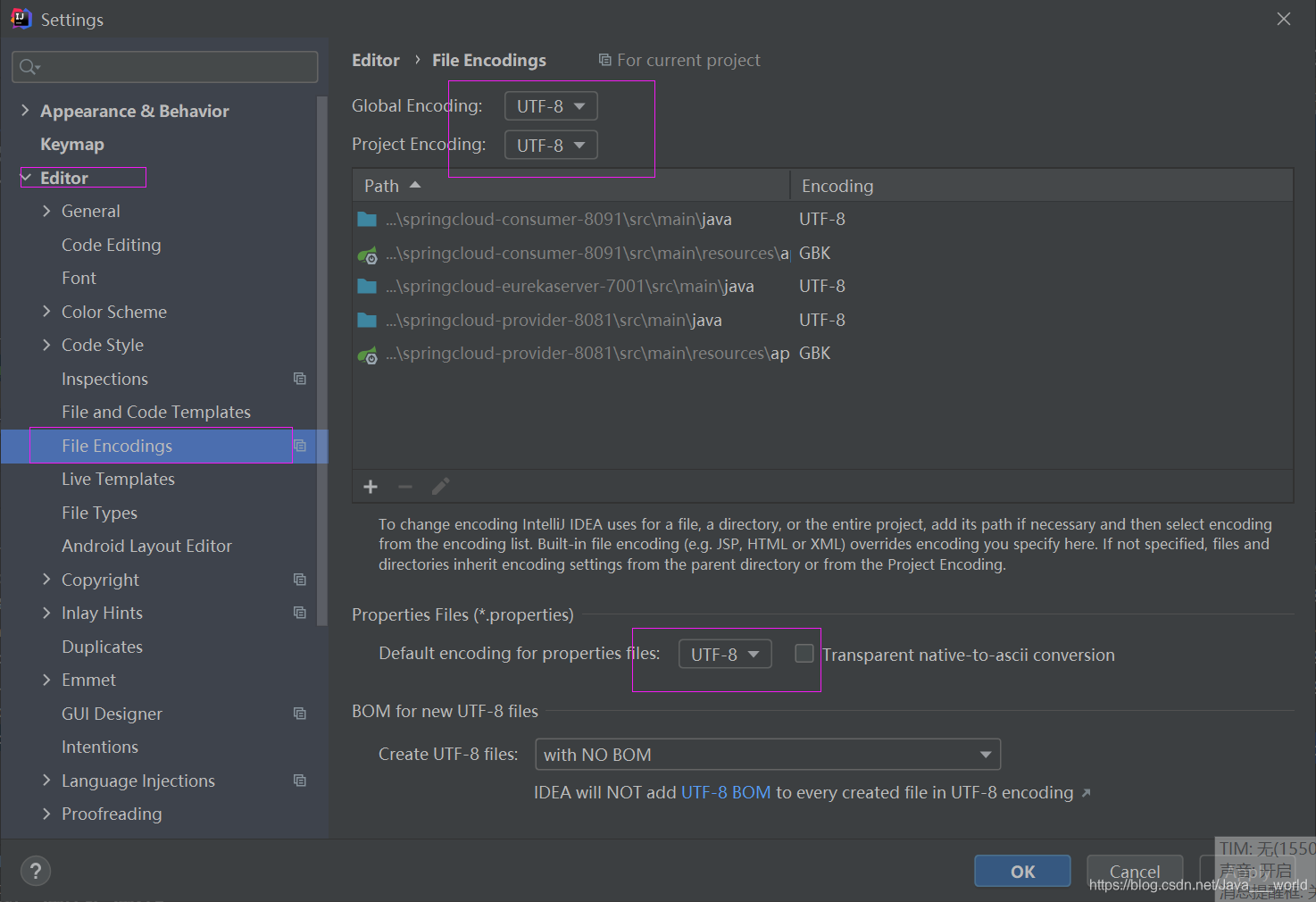Screen dimensions: 1316x902
Task: Click the project-level icon beside Copyright
Action: tap(300, 580)
